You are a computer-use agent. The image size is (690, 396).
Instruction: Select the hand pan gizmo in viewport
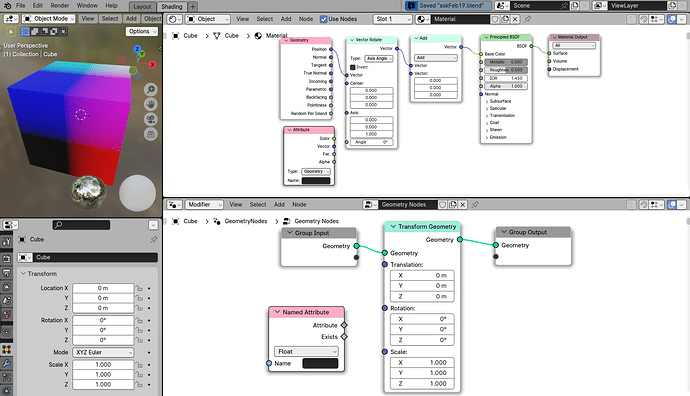click(151, 105)
